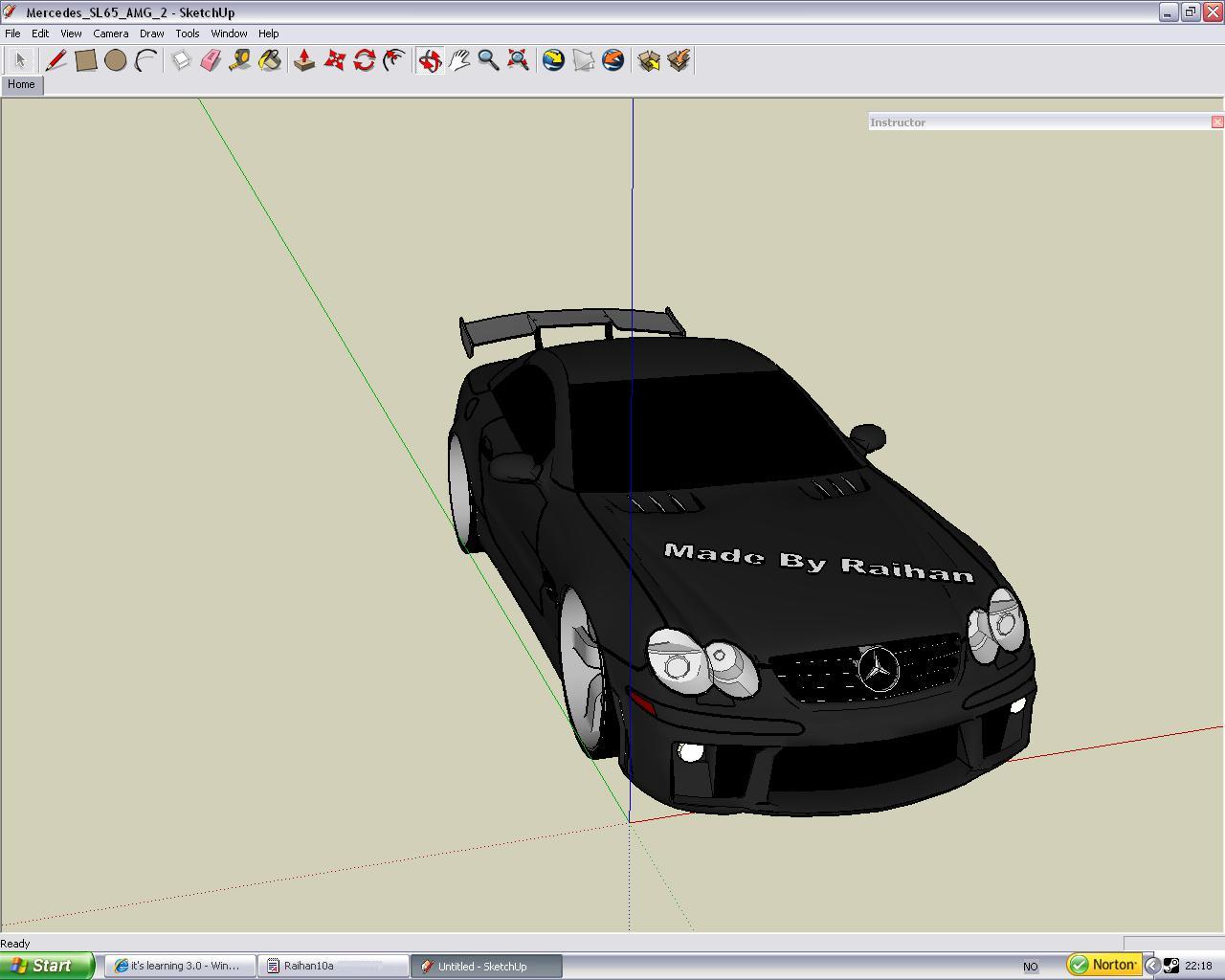
Task: Minimize the SketchUp window
Action: [x=1169, y=12]
